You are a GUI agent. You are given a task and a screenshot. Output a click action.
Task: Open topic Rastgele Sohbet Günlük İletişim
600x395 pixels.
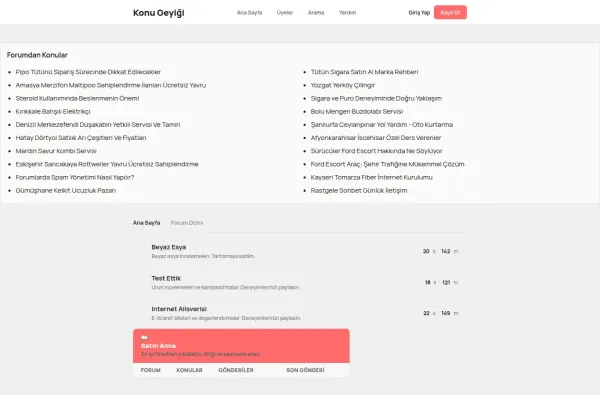click(x=359, y=191)
